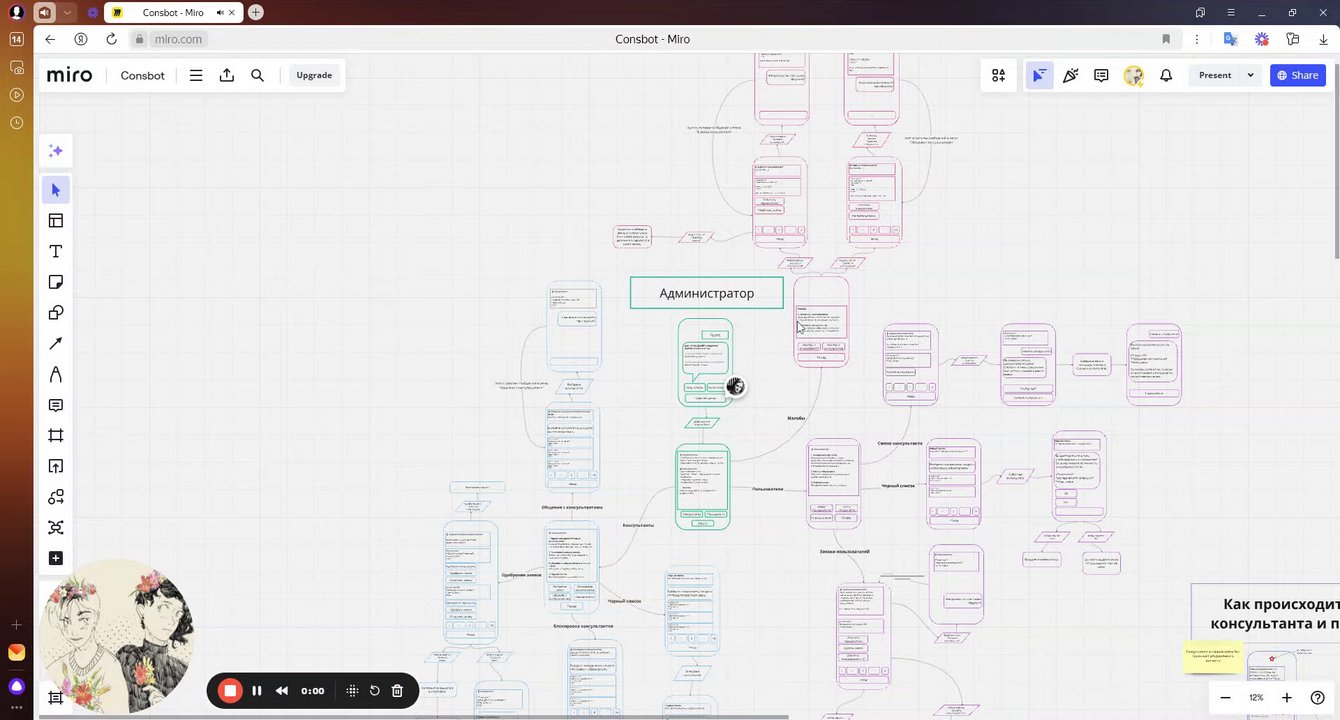The image size is (1340, 720).
Task: Open more apps plus in left toolbar
Action: pos(56,558)
